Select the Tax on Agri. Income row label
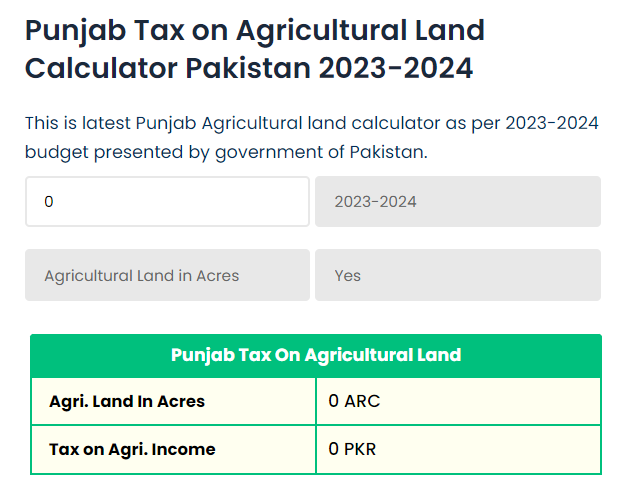The width and height of the screenshot is (628, 501). [132, 449]
